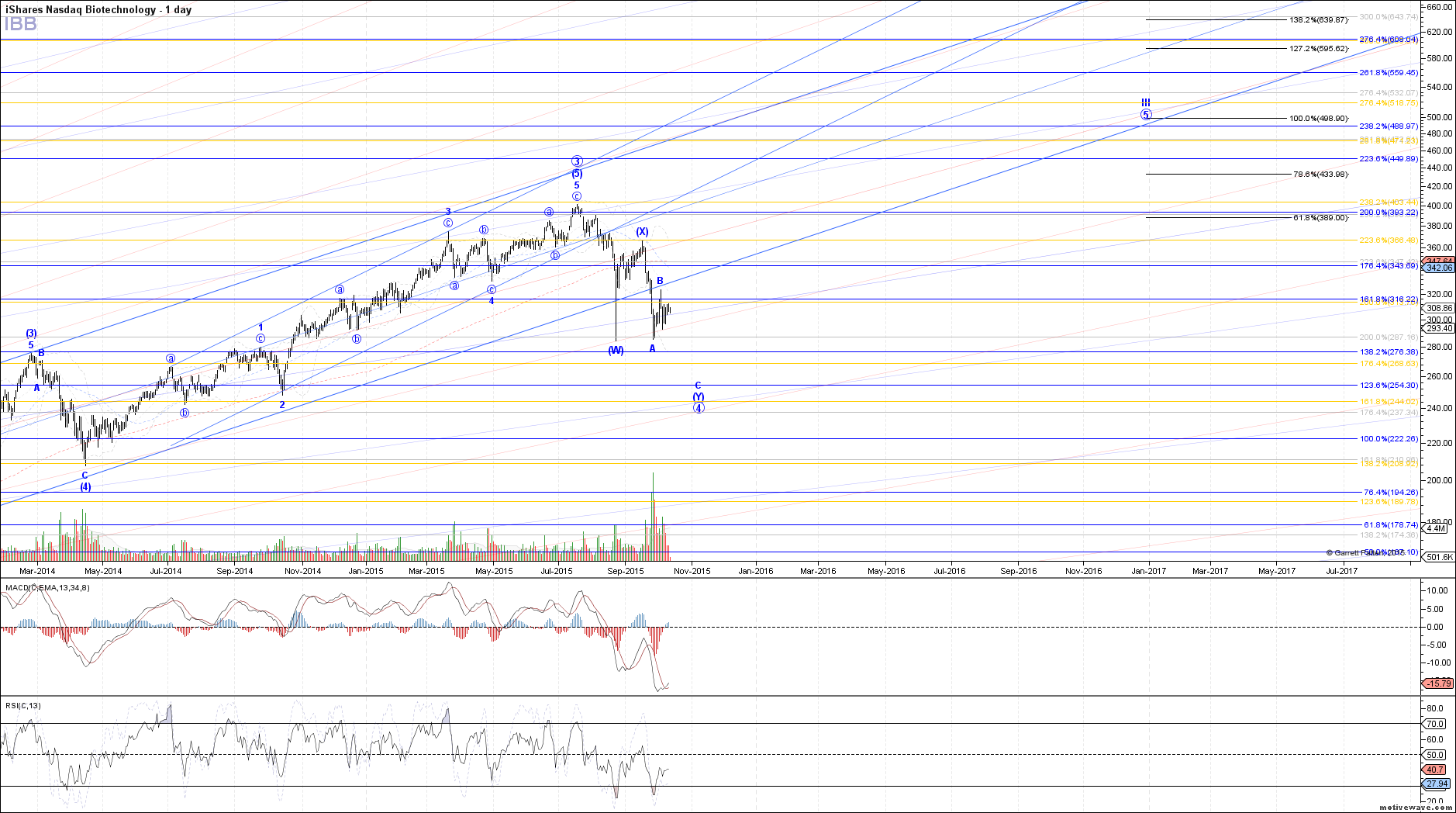Click the blue 176.4%(343.69) level label
This screenshot has width=1456, height=813.
coord(1389,265)
